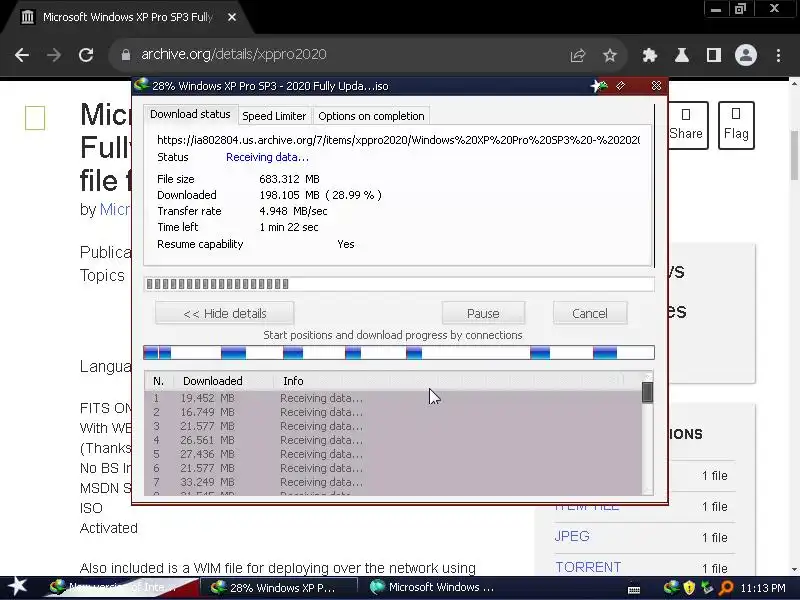Click the Share button on archive page
Image resolution: width=800 pixels, height=600 pixels.
(x=688, y=125)
